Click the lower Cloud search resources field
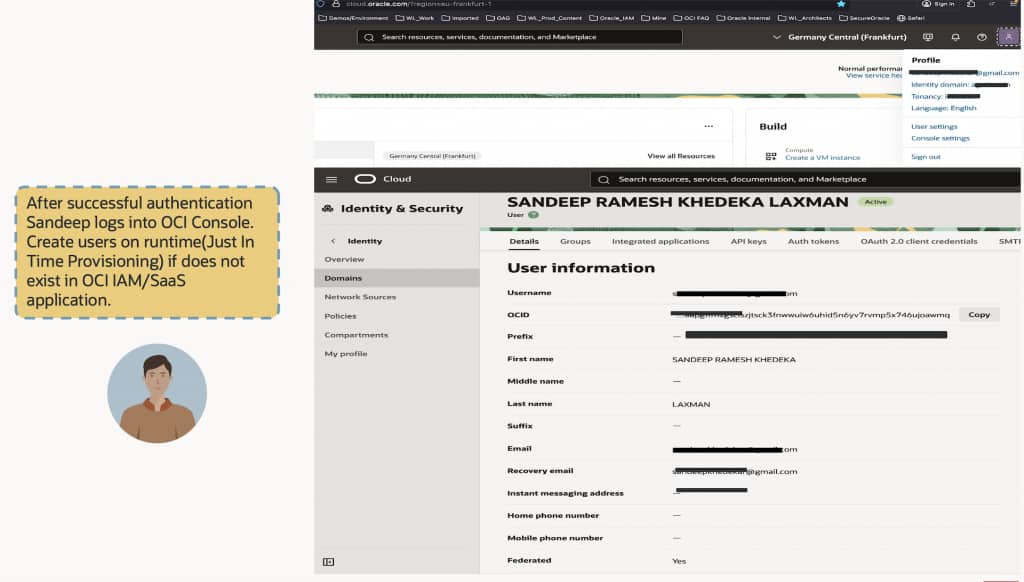The height and width of the screenshot is (582, 1024). pyautogui.click(x=805, y=180)
